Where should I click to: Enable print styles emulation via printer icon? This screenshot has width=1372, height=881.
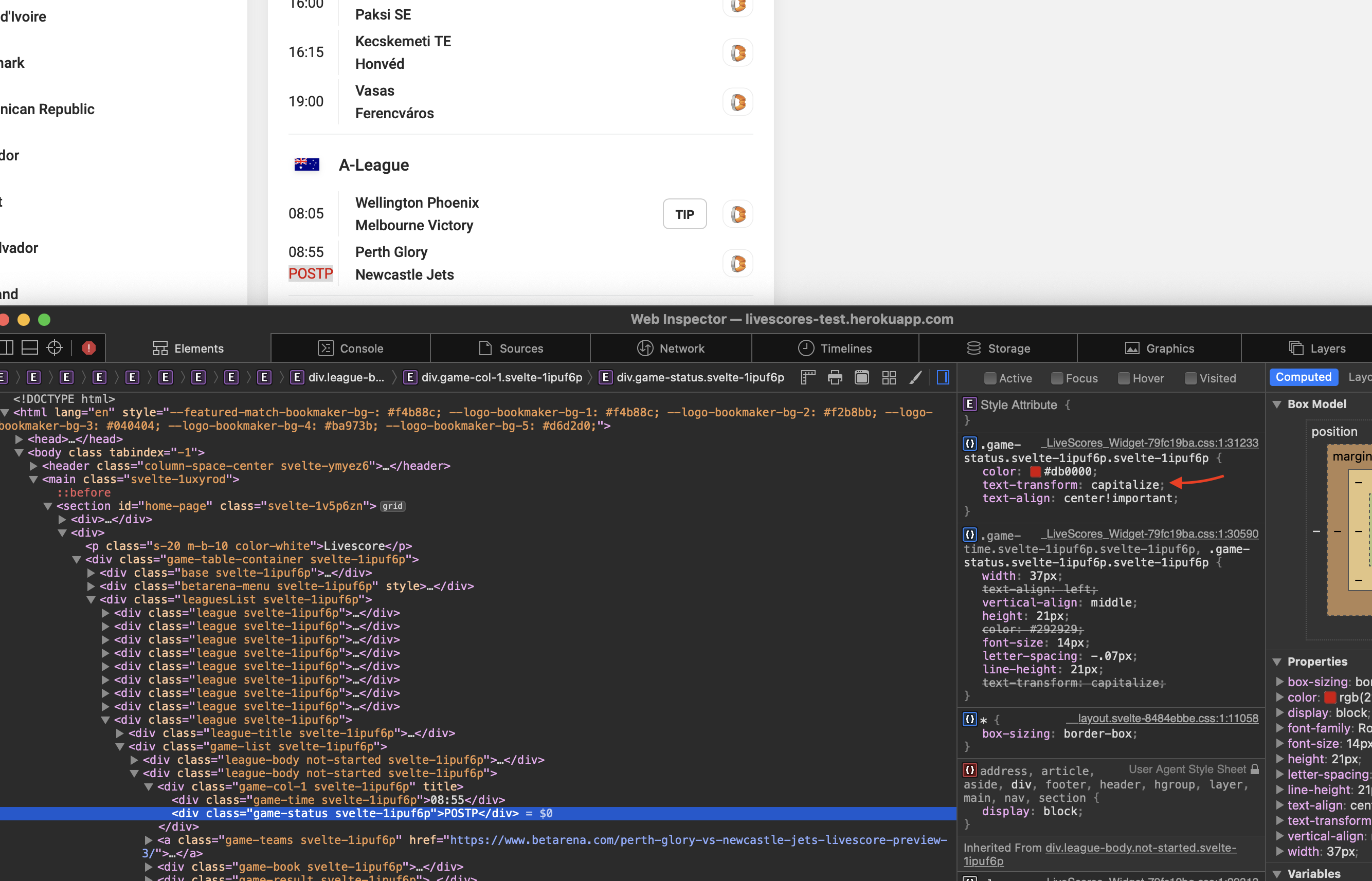pos(835,377)
